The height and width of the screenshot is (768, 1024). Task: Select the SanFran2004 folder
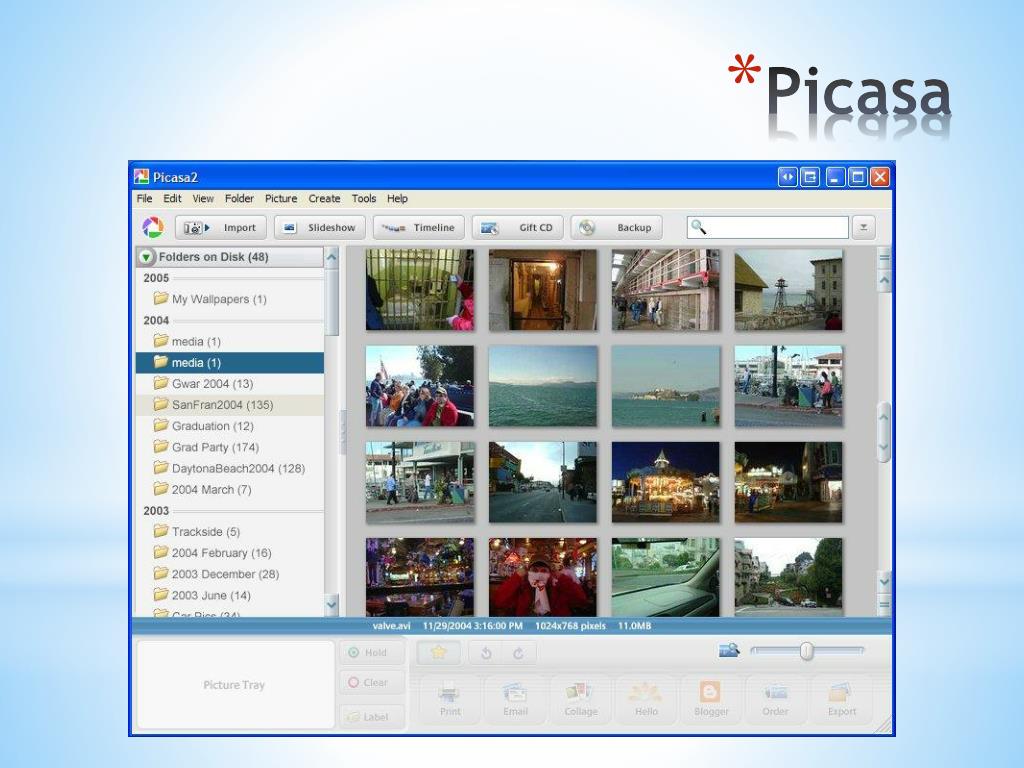coord(229,405)
